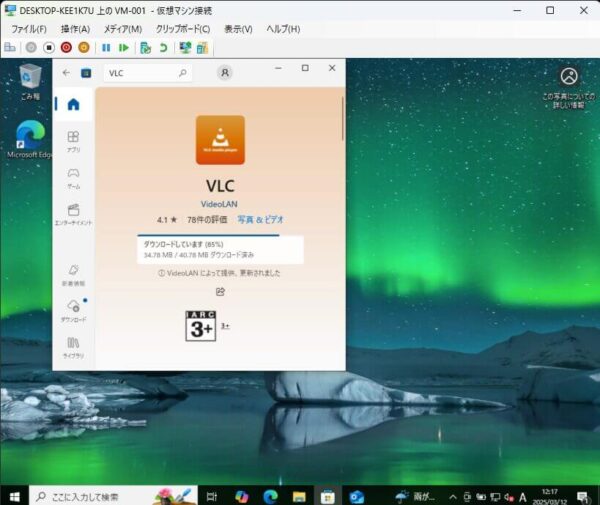600x505 pixels.
Task: Open the VideoLAN publisher link
Action: click(219, 204)
